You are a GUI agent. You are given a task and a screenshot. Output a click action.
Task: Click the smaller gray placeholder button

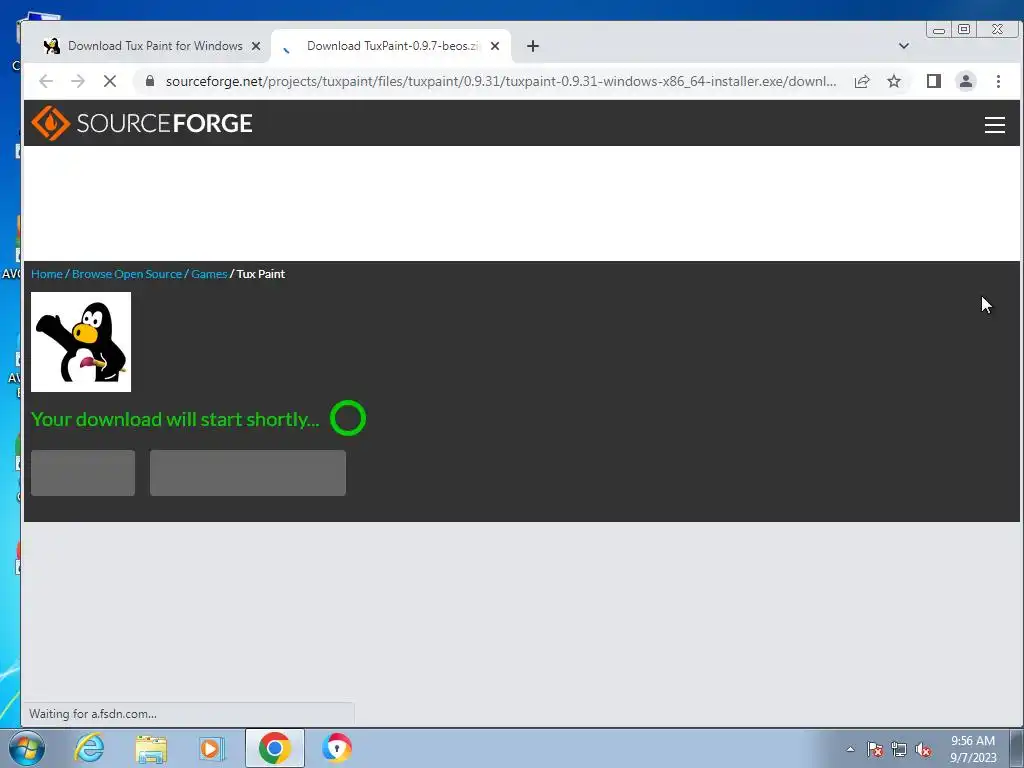83,473
